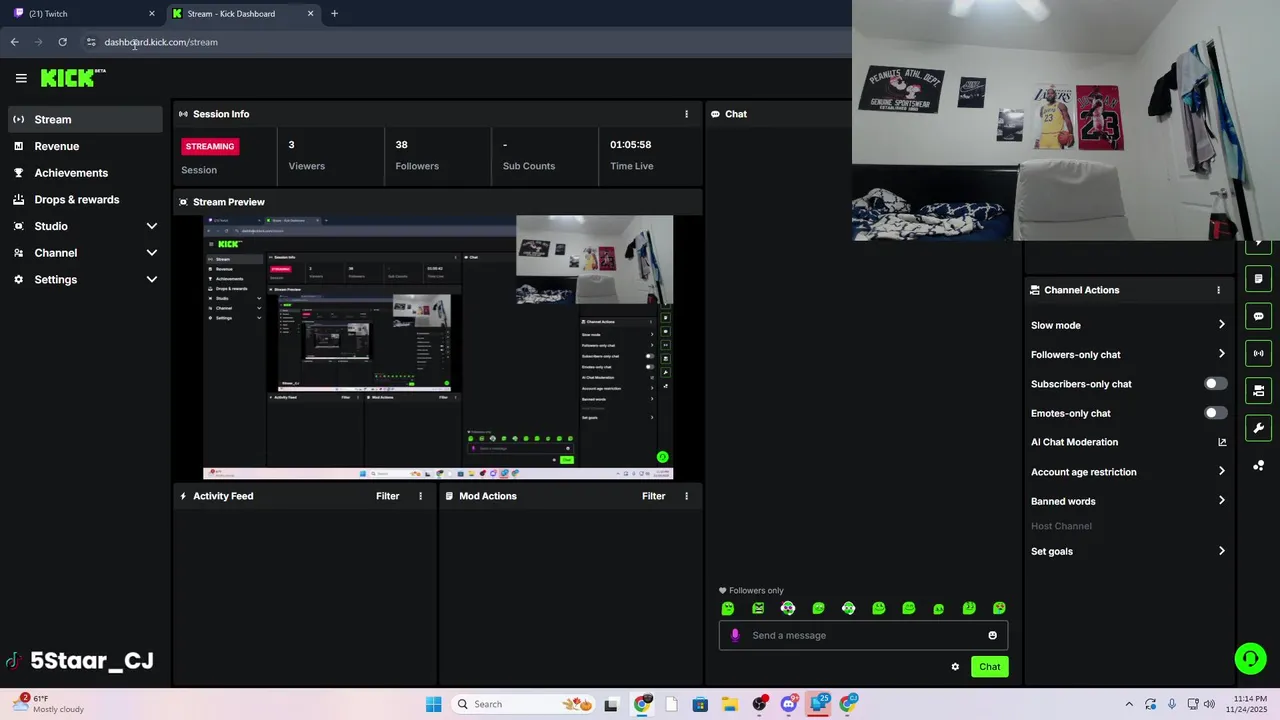Viewport: 1280px width, 720px height.
Task: Click the Send a message field
Action: pos(863,635)
